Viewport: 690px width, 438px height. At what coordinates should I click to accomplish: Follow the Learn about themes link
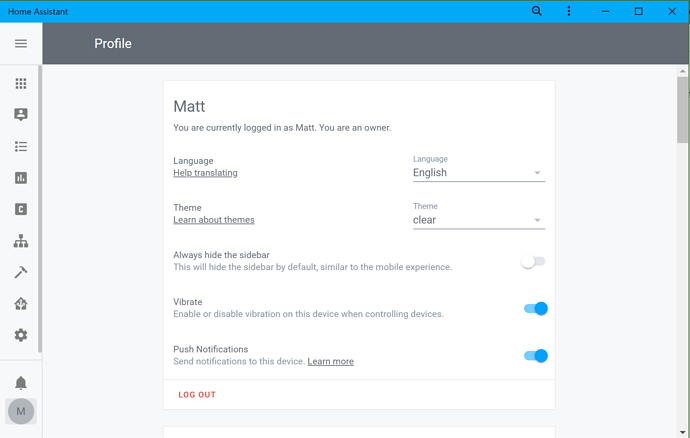tap(214, 220)
